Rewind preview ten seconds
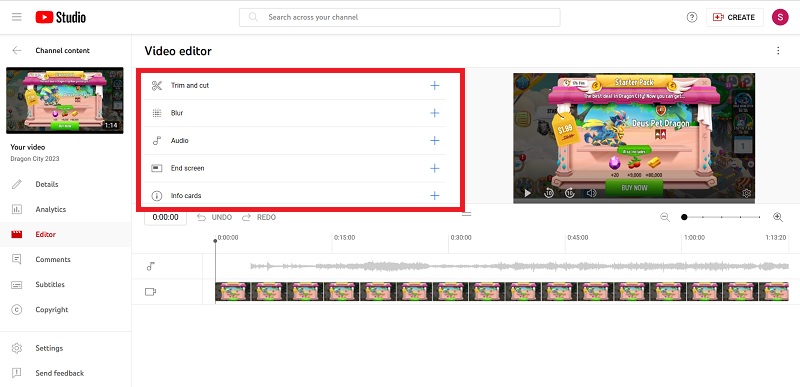This screenshot has width=800, height=387. point(549,193)
